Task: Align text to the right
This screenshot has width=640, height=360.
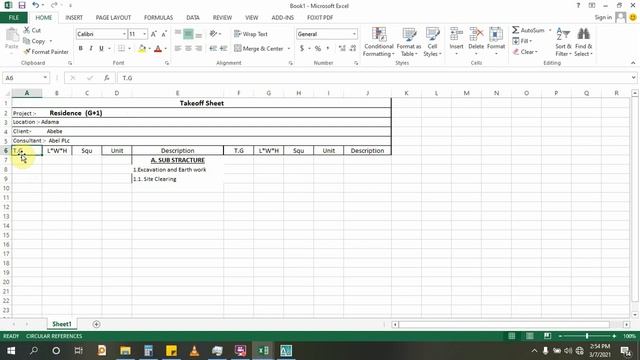Action: tap(199, 48)
